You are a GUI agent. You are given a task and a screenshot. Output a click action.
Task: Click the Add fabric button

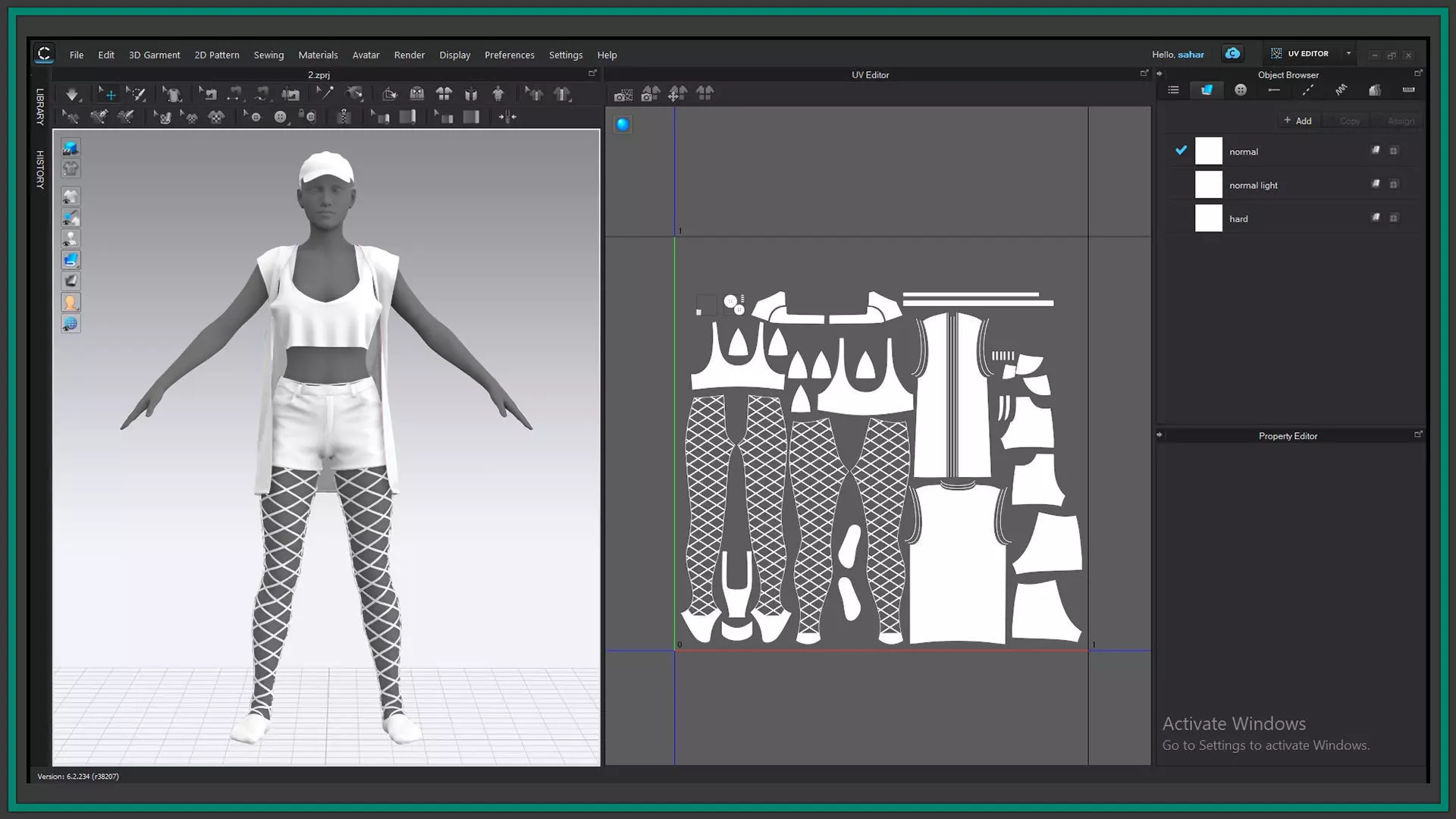tap(1298, 121)
